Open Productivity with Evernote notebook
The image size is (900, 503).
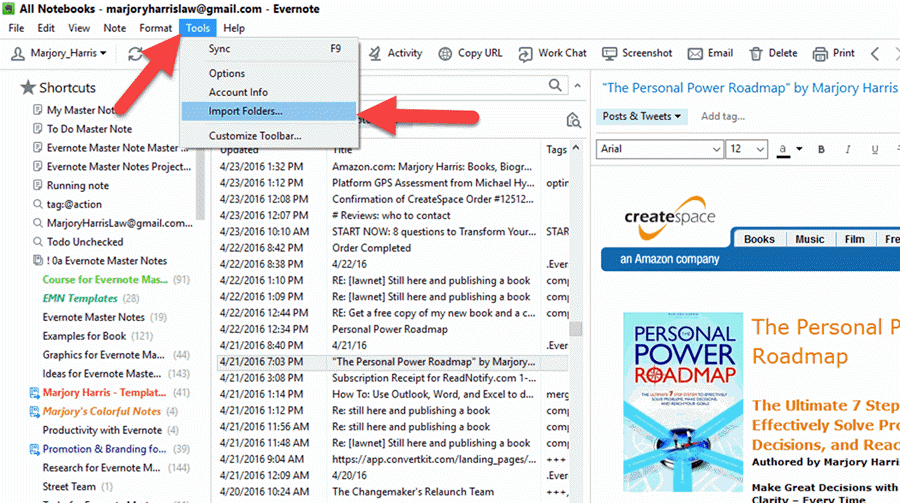pos(102,430)
